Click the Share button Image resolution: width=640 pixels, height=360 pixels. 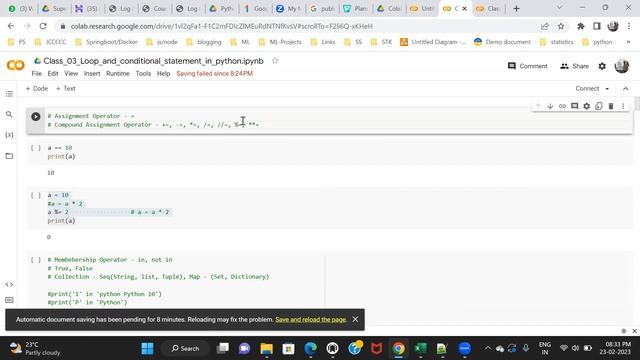(x=574, y=66)
